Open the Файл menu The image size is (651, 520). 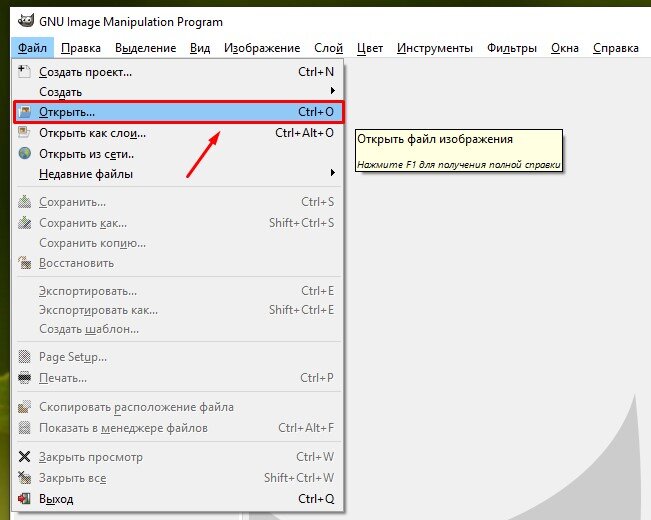[32, 48]
